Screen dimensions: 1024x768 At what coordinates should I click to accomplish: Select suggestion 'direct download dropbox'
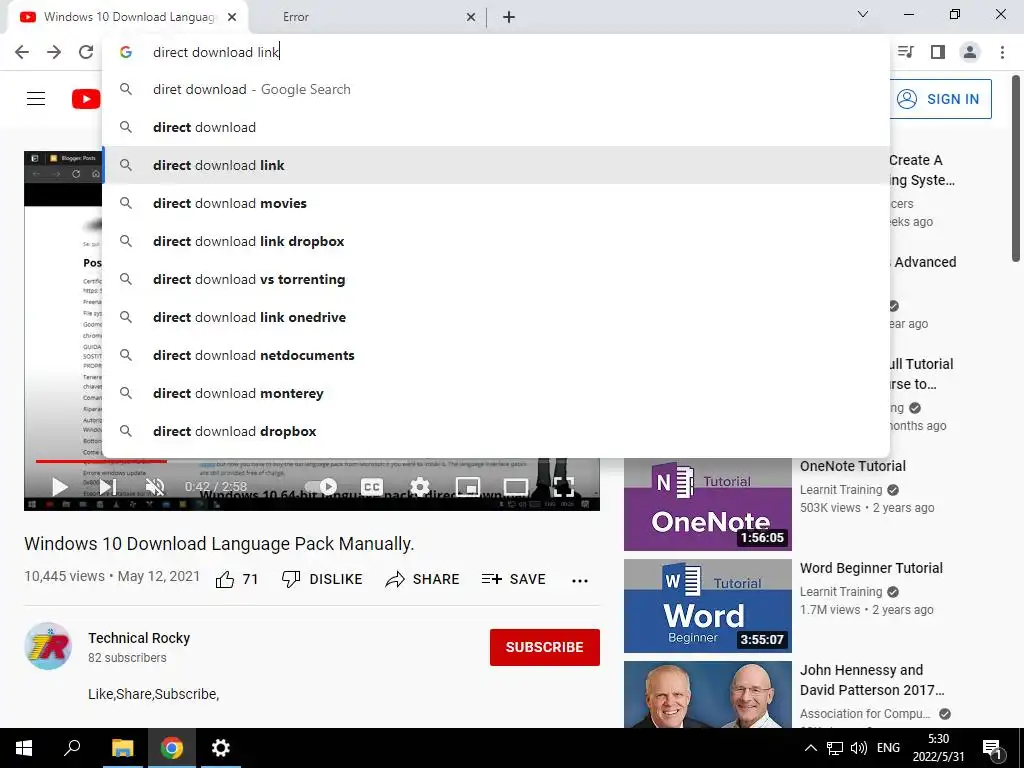tap(496, 431)
